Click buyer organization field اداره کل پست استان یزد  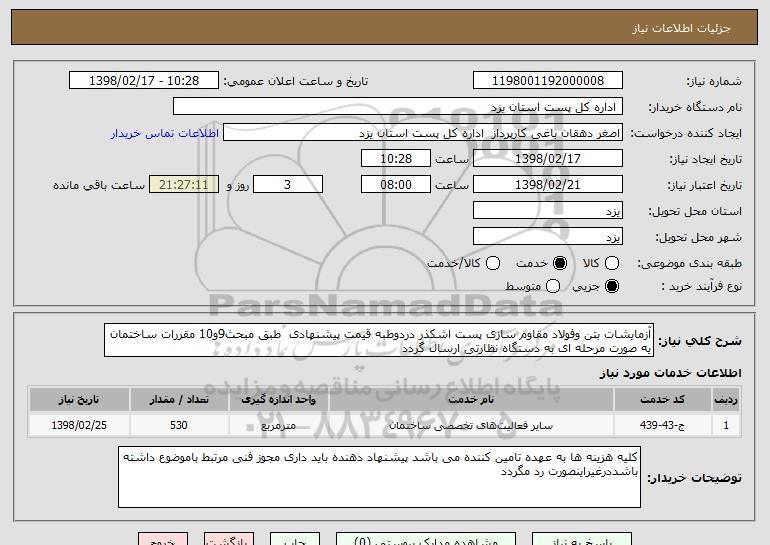(398, 107)
